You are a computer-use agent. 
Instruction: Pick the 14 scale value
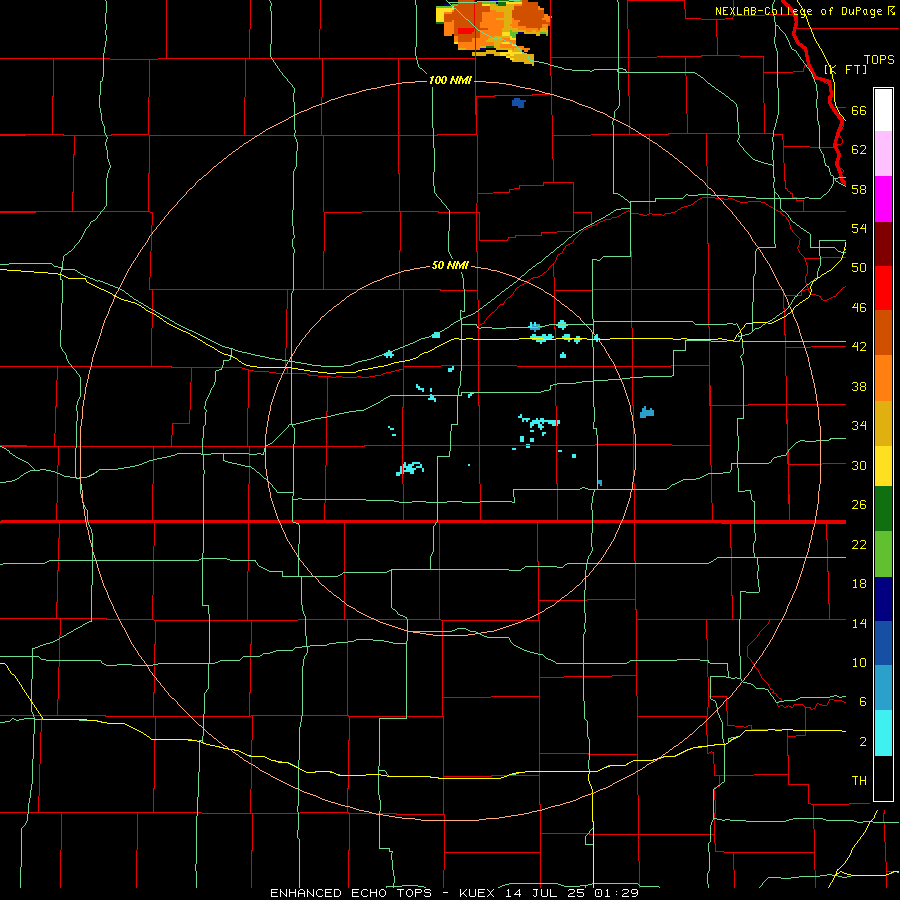(859, 623)
